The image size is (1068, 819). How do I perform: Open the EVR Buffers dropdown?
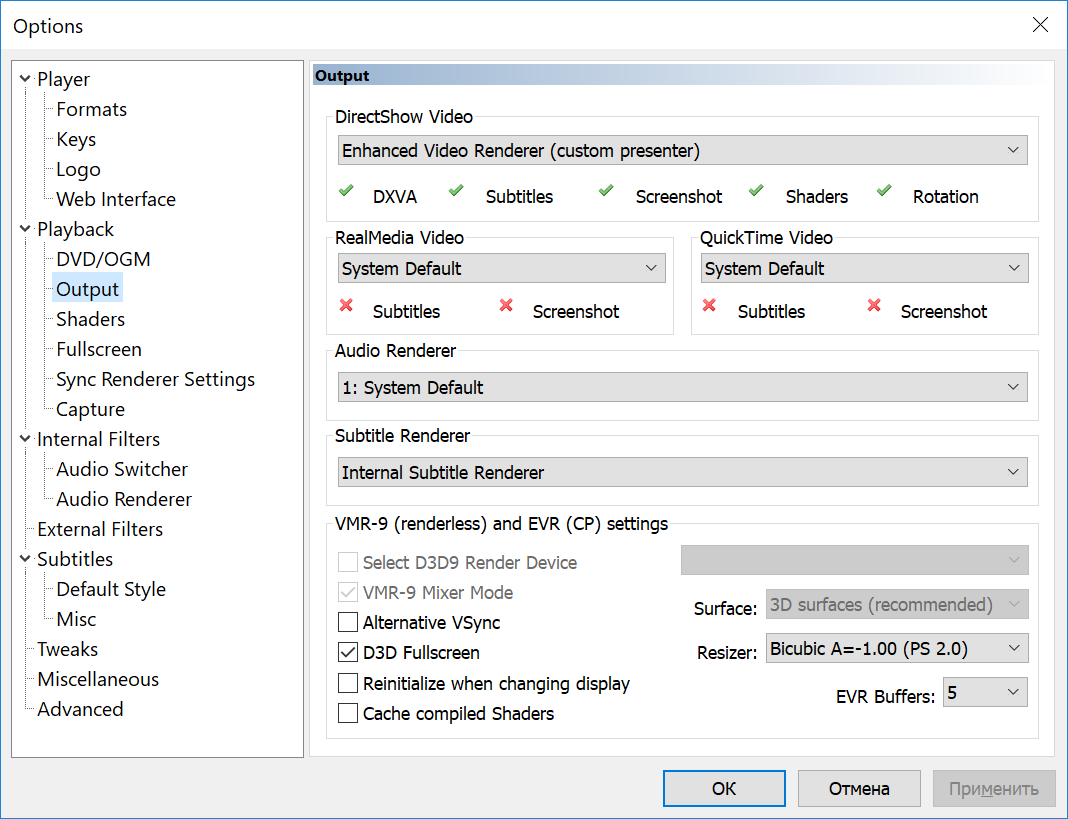click(984, 692)
